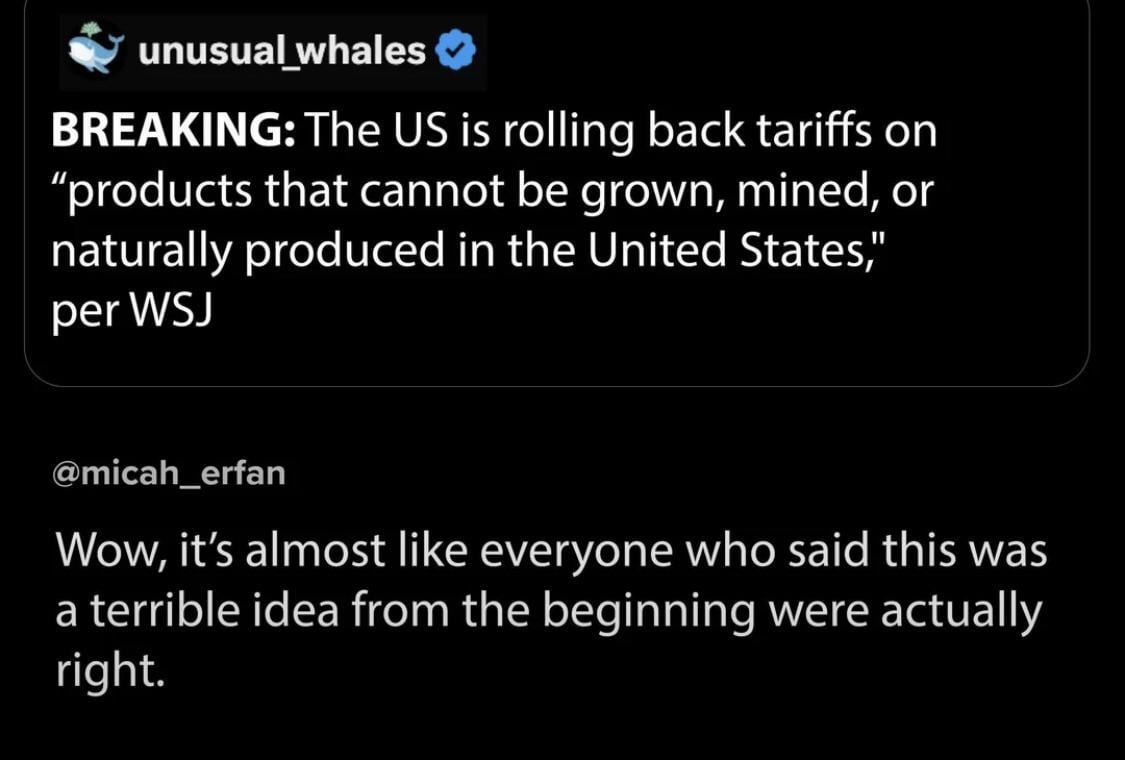Click the final word right
The image size is (1125, 760).
coord(107,672)
